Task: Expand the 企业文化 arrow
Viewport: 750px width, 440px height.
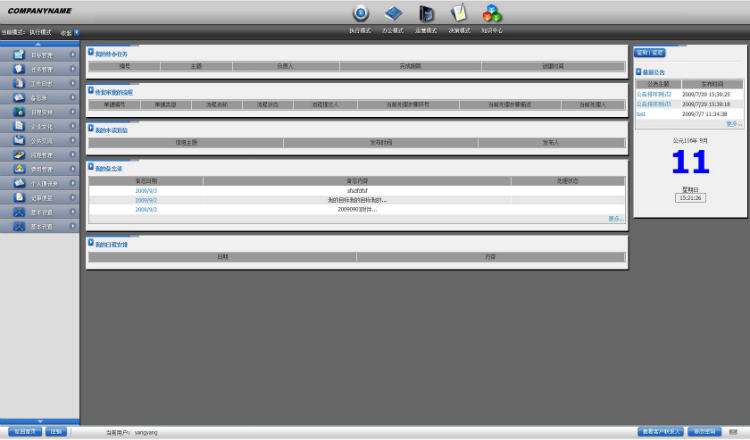Action: tap(73, 126)
